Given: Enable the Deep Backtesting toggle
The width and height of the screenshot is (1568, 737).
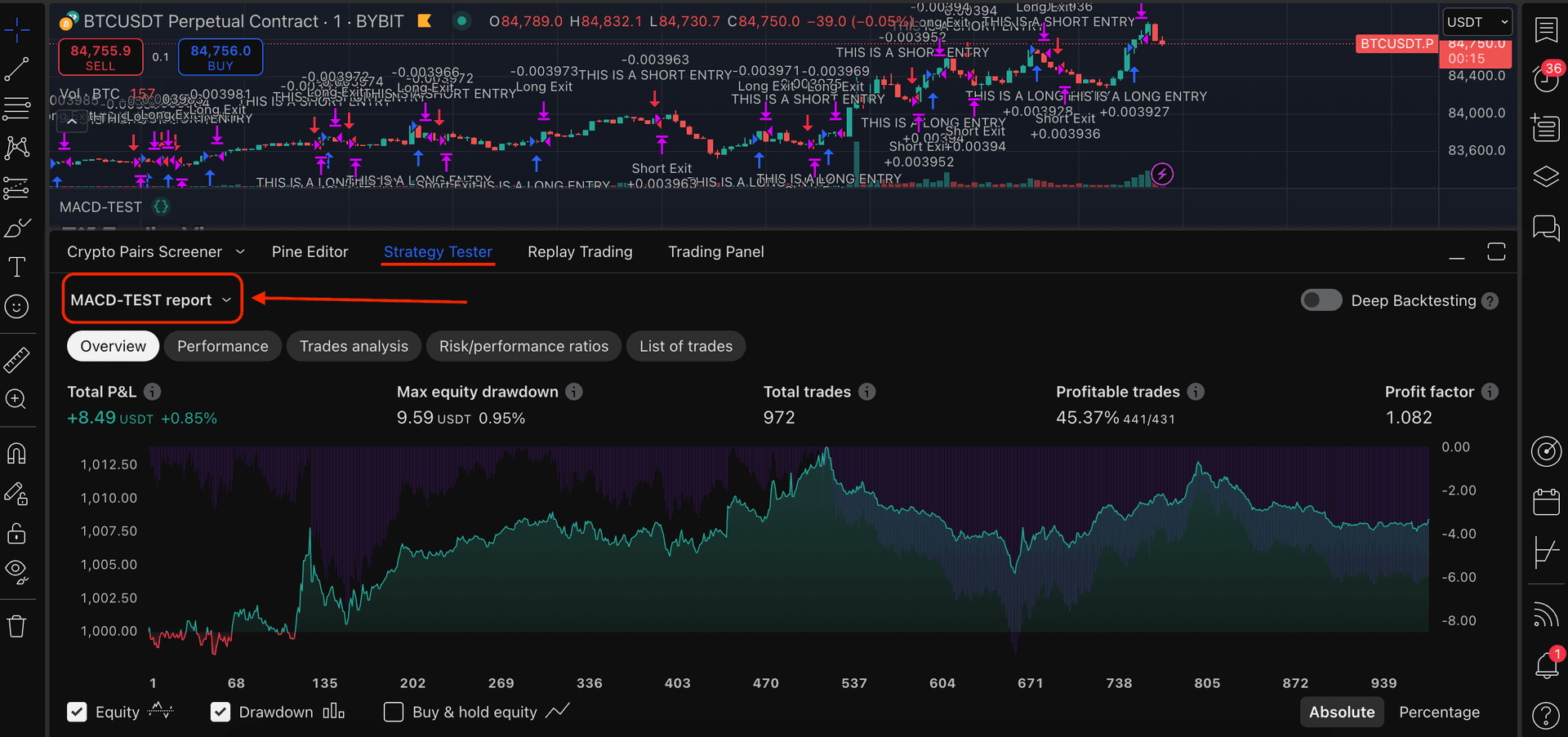Looking at the screenshot, I should tap(1321, 300).
